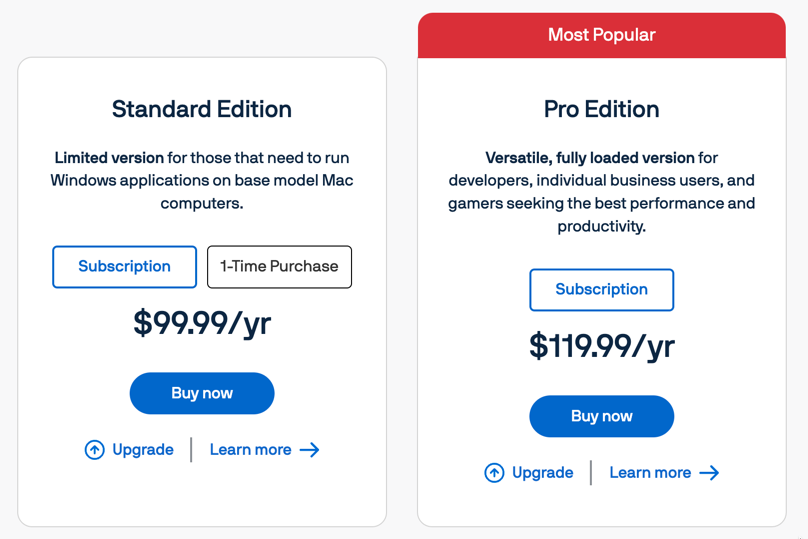Select Subscription option in Standard Edition card
This screenshot has width=808, height=539.
pos(124,266)
